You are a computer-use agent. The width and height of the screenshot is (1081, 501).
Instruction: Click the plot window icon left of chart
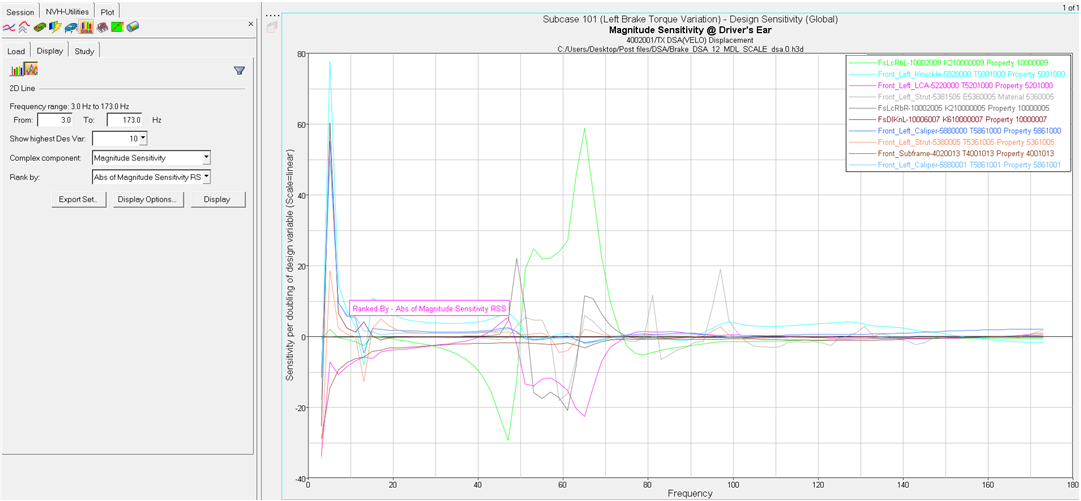click(x=272, y=28)
